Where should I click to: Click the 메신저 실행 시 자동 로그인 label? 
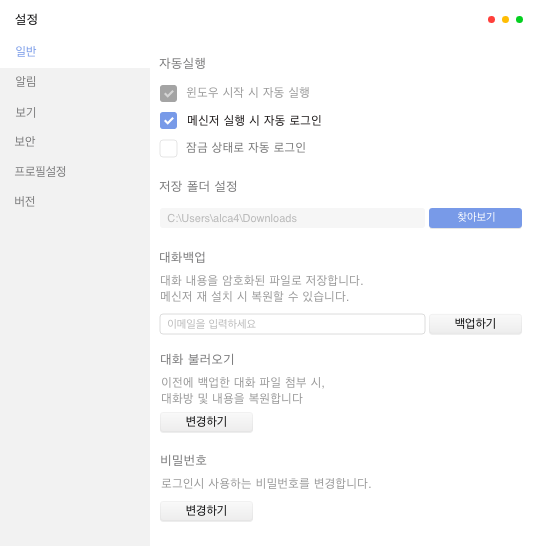coord(254,120)
